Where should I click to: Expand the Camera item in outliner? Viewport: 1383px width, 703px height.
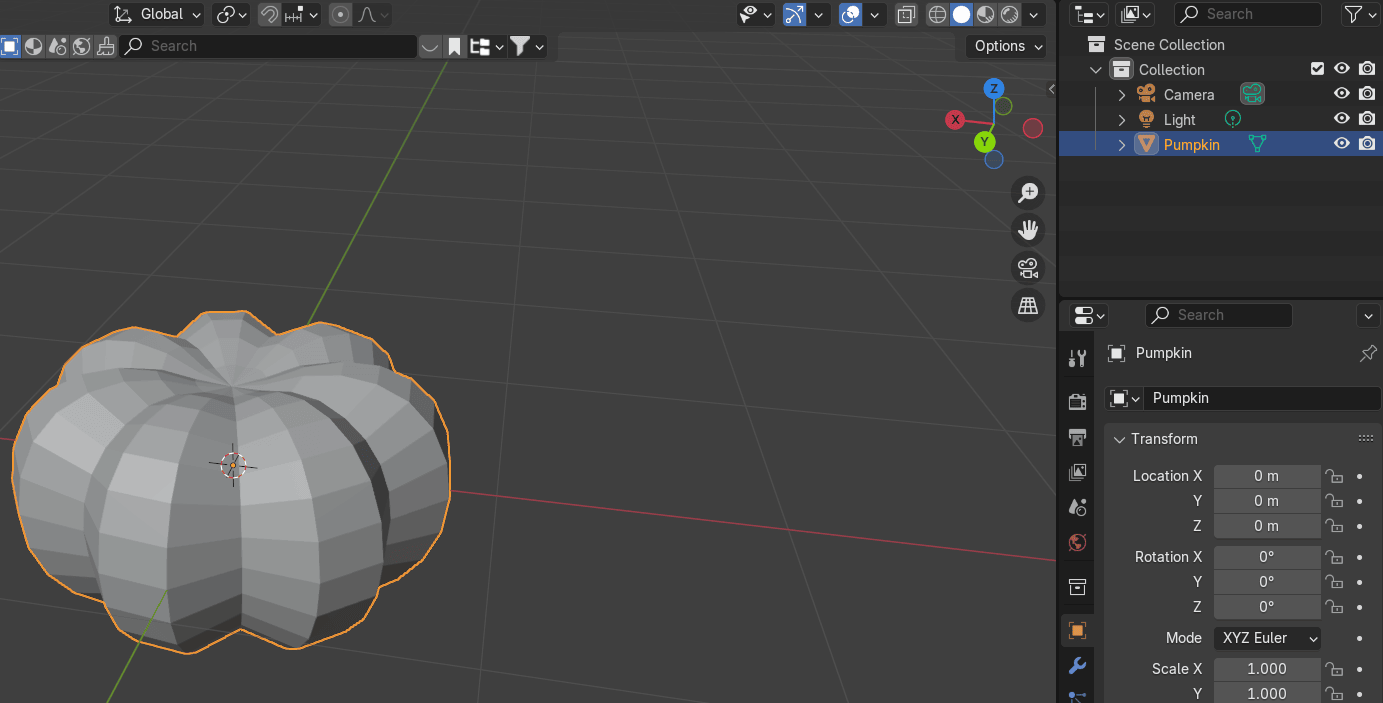[1121, 95]
